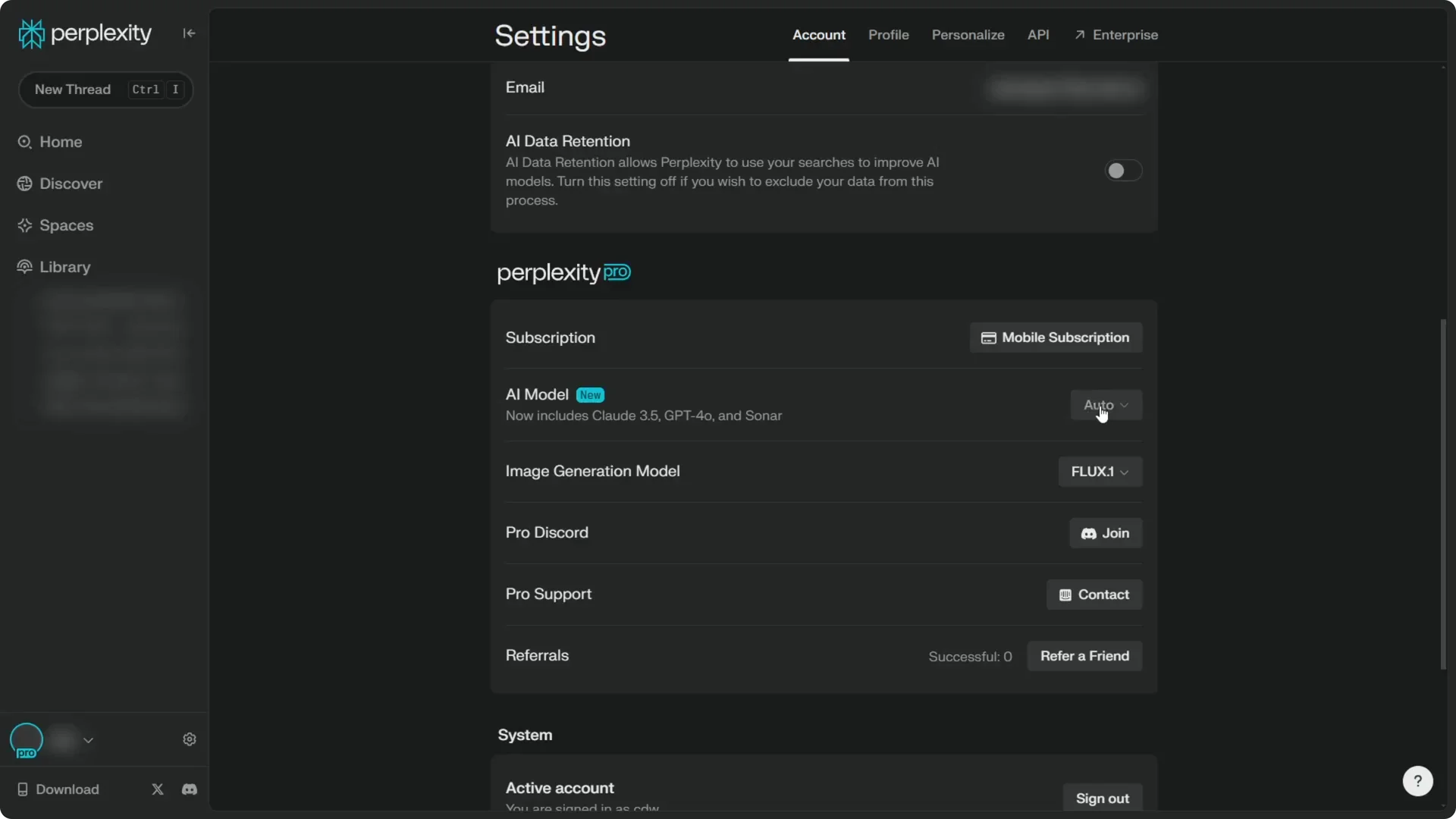1456x819 pixels.
Task: Open the help question mark button
Action: [1417, 780]
